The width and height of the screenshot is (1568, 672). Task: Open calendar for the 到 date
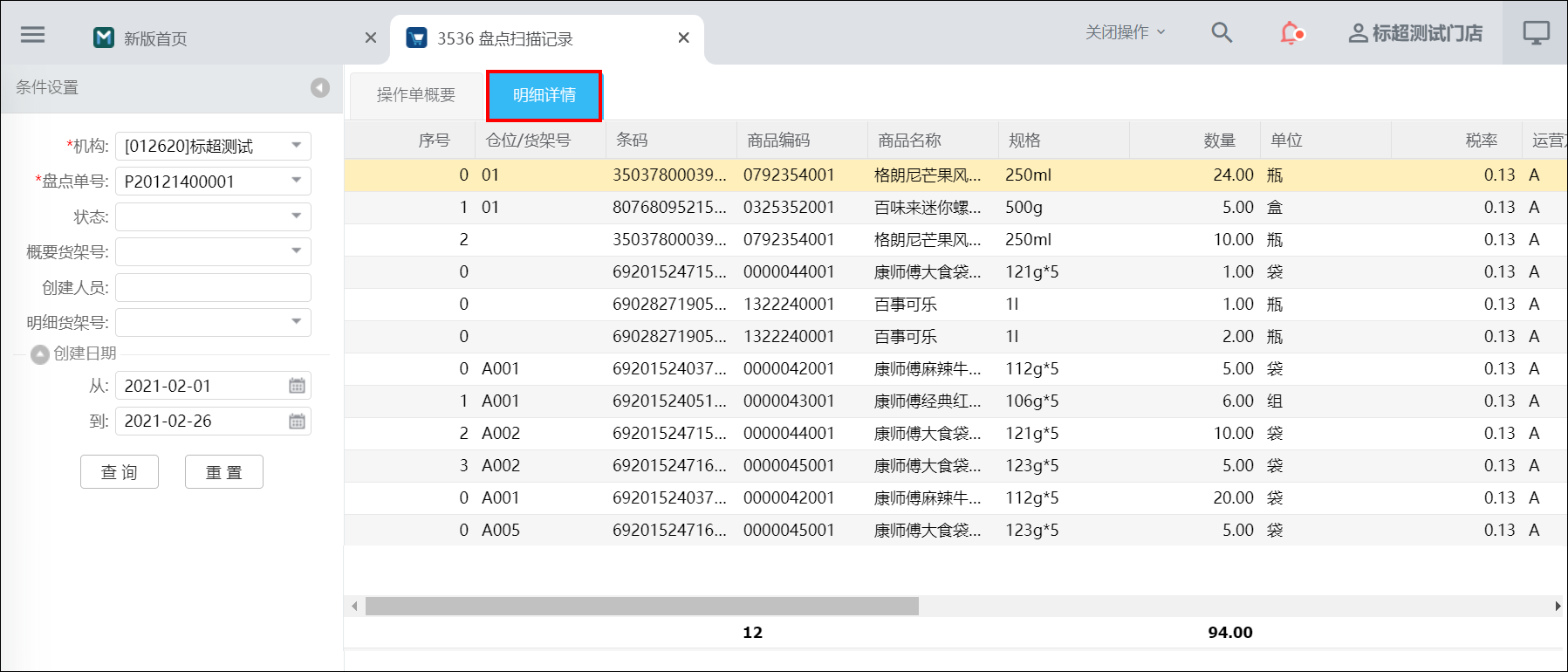tap(297, 421)
